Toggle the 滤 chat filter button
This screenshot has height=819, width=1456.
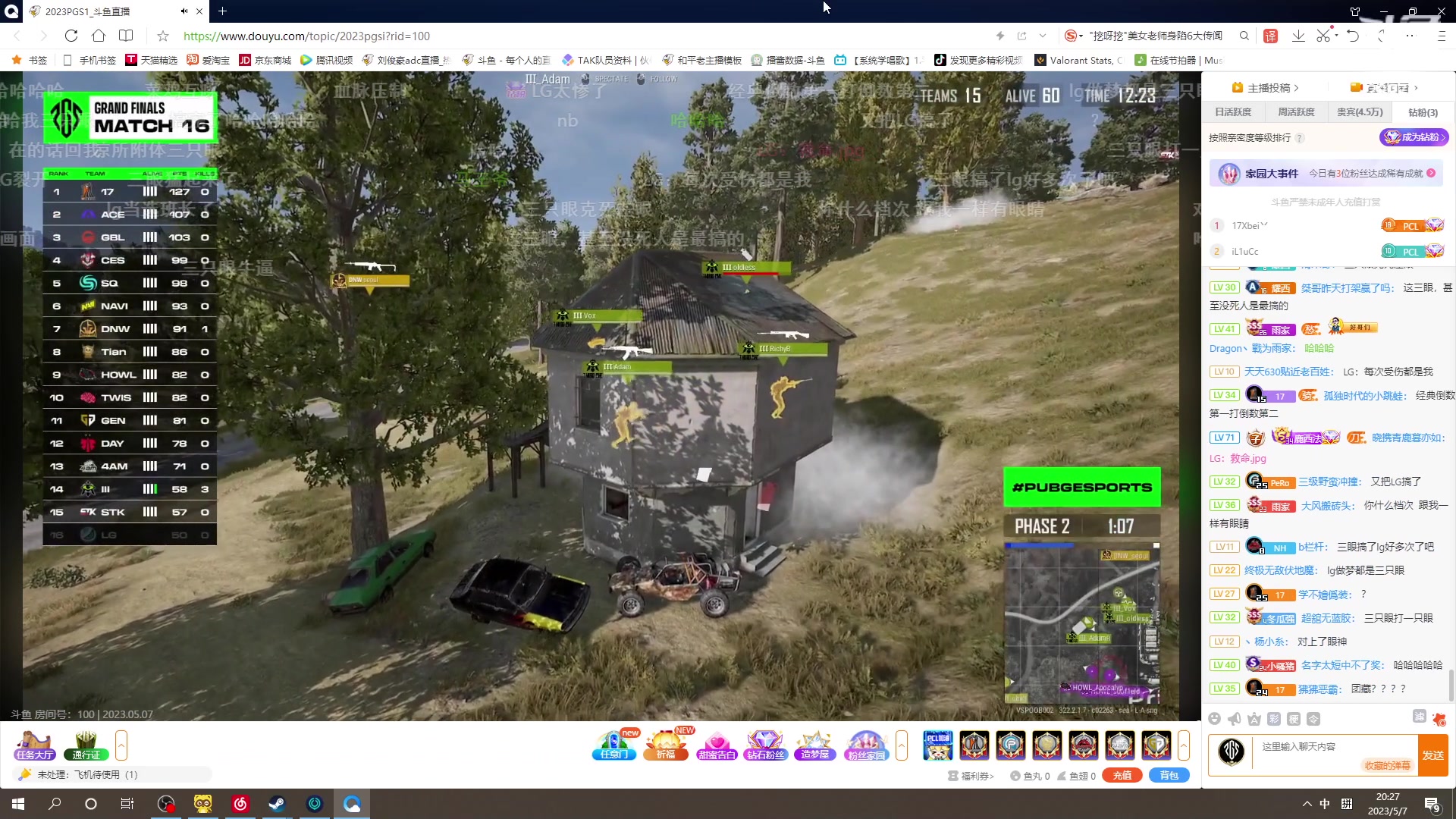(1419, 717)
